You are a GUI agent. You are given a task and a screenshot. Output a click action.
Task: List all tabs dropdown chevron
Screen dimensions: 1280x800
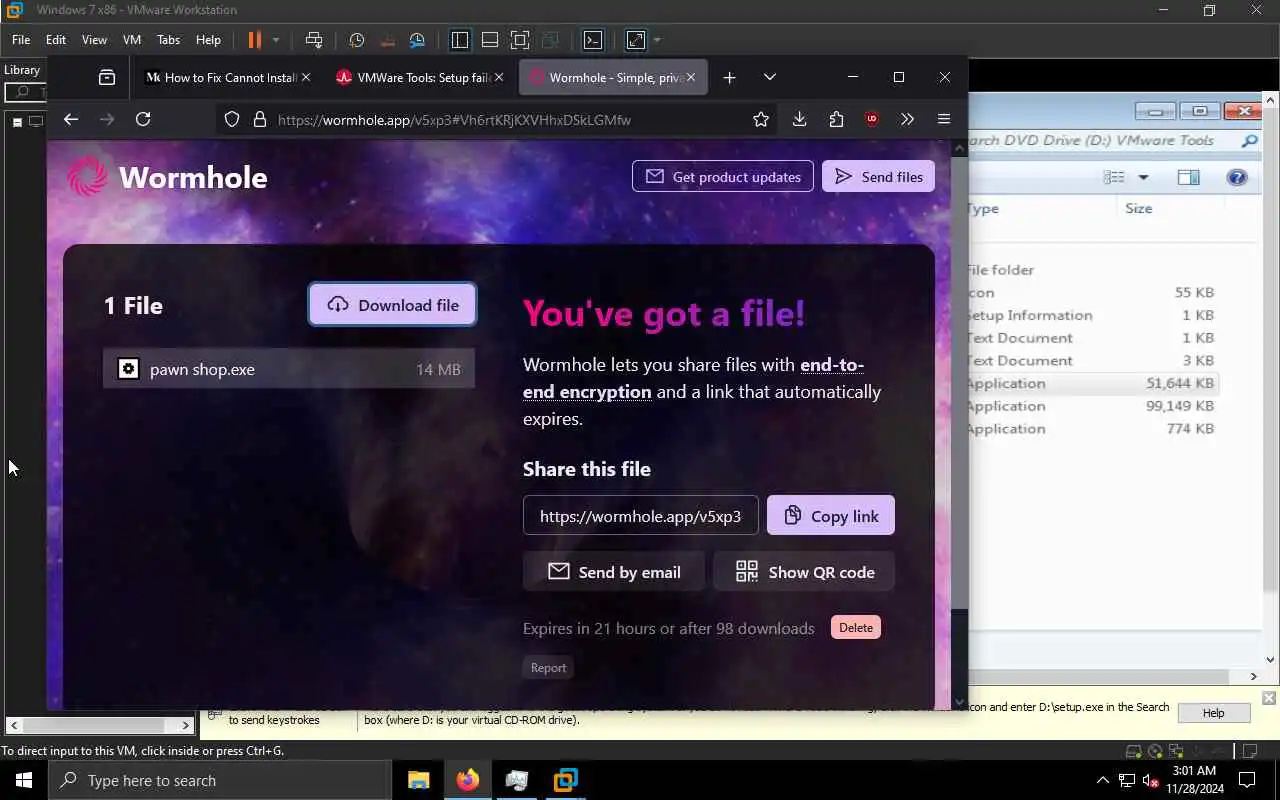point(769,77)
